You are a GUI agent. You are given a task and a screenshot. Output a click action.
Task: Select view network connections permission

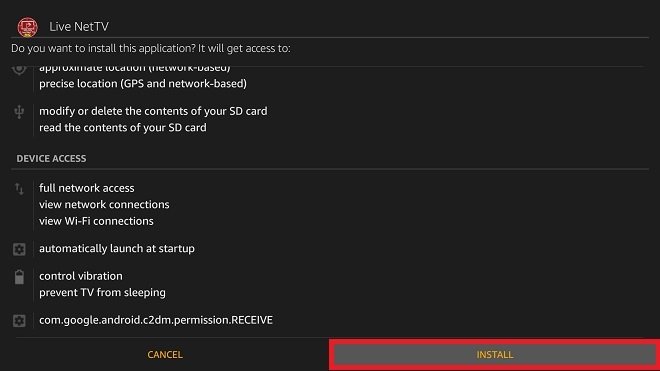(x=104, y=205)
